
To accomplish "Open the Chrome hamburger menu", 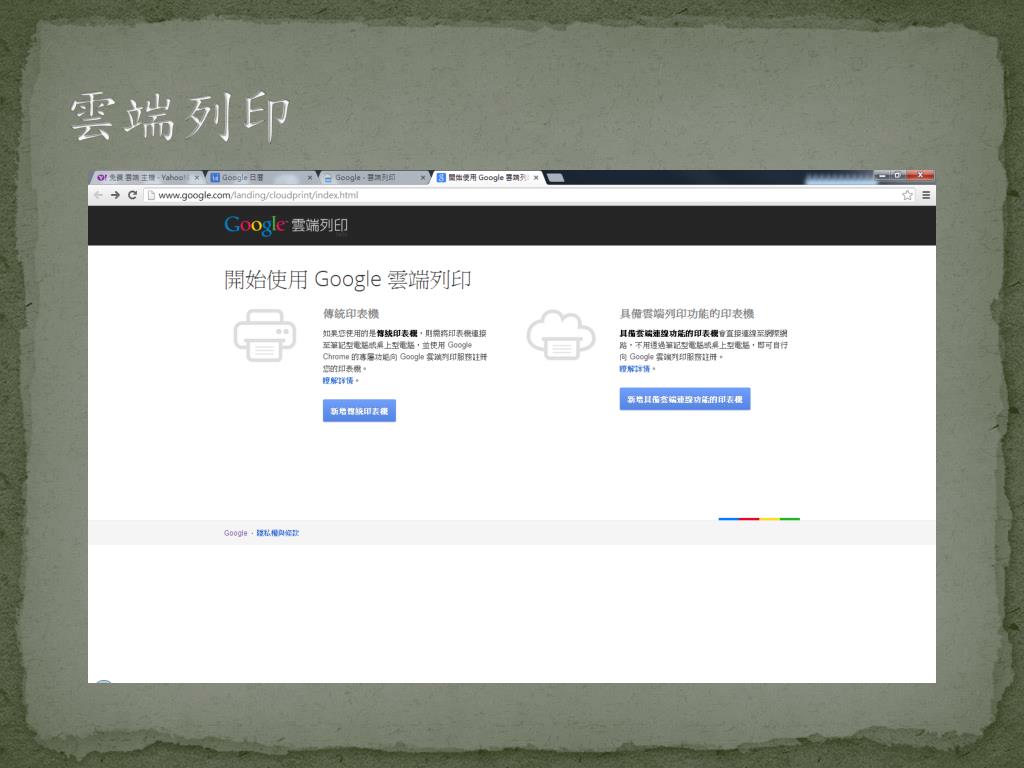I will (x=926, y=195).
